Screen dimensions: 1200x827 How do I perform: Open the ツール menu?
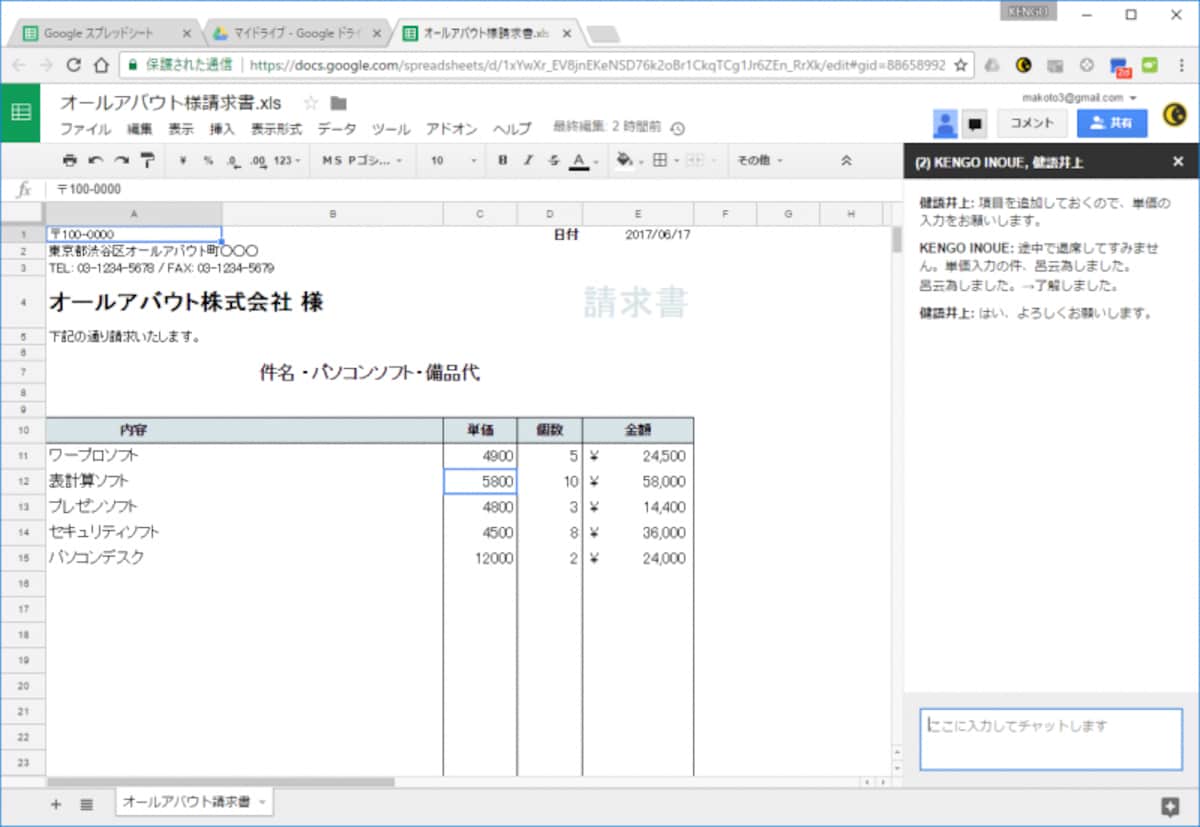[x=391, y=129]
